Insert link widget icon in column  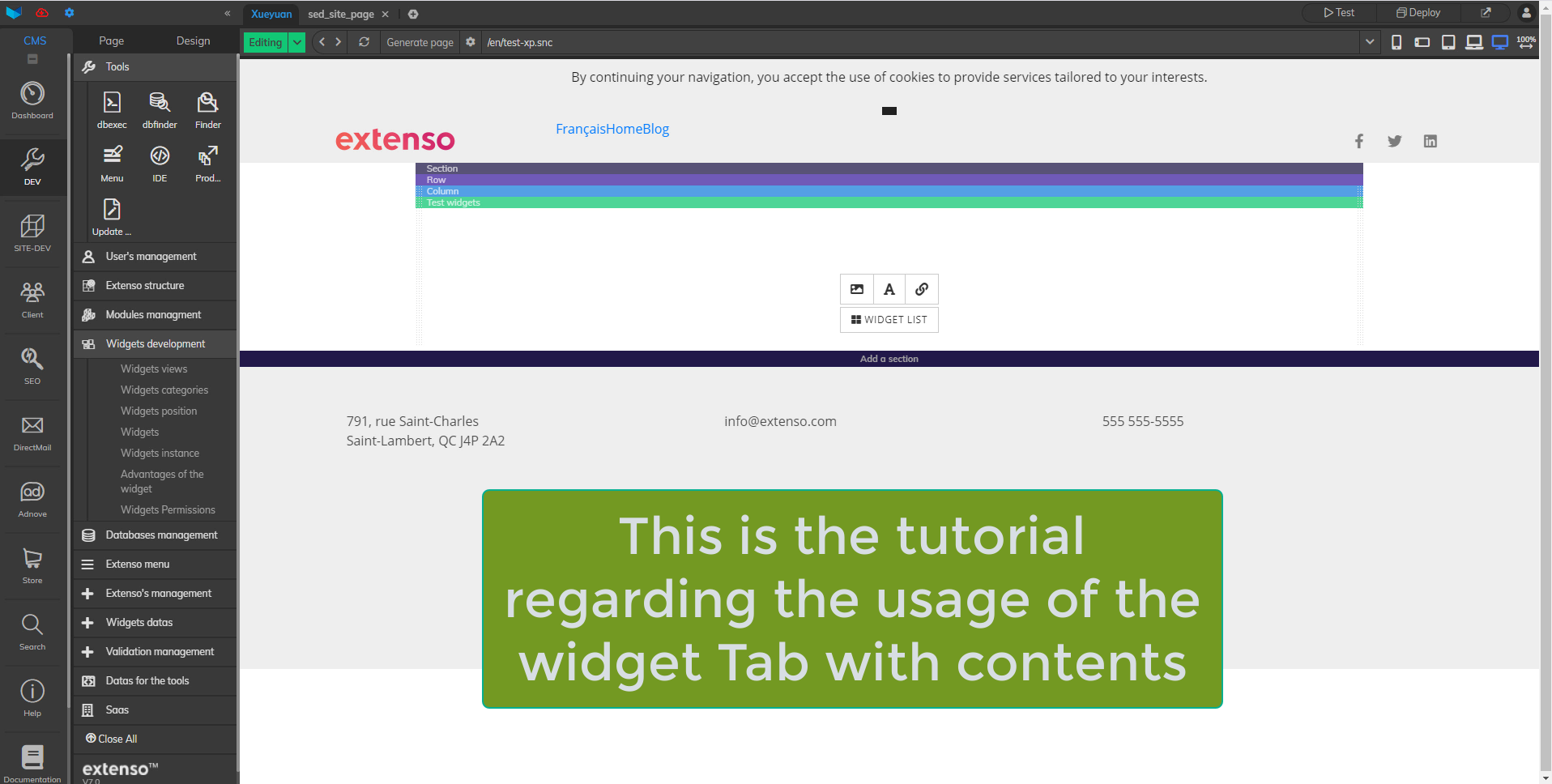[x=922, y=289]
